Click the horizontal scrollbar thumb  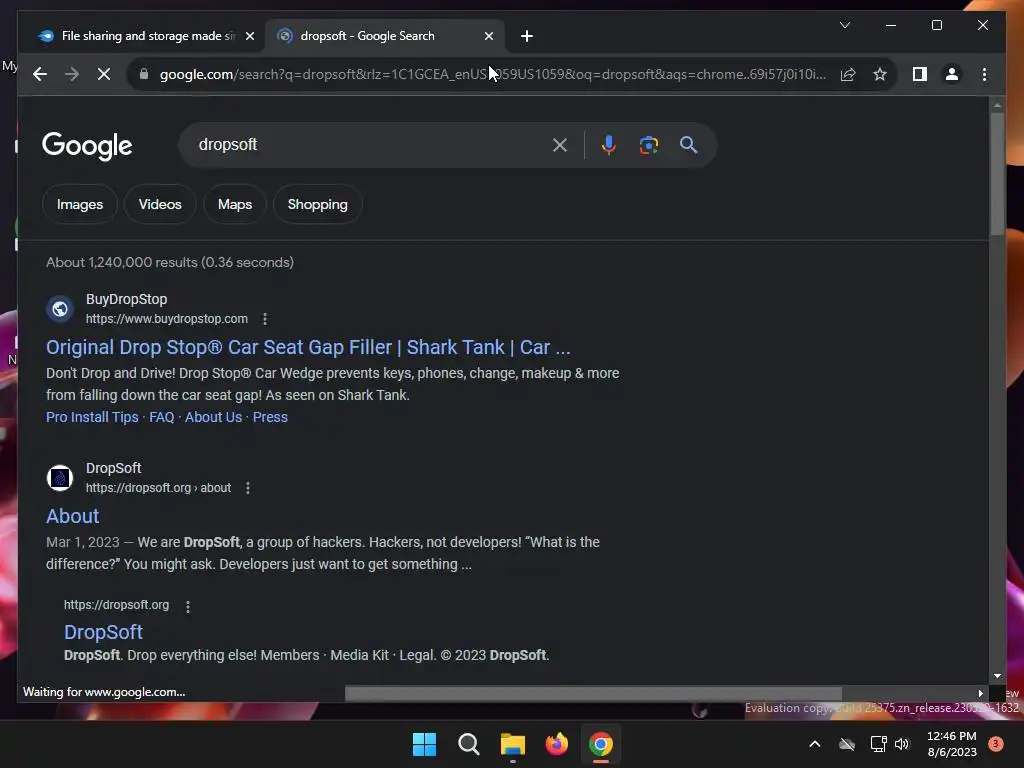(593, 694)
